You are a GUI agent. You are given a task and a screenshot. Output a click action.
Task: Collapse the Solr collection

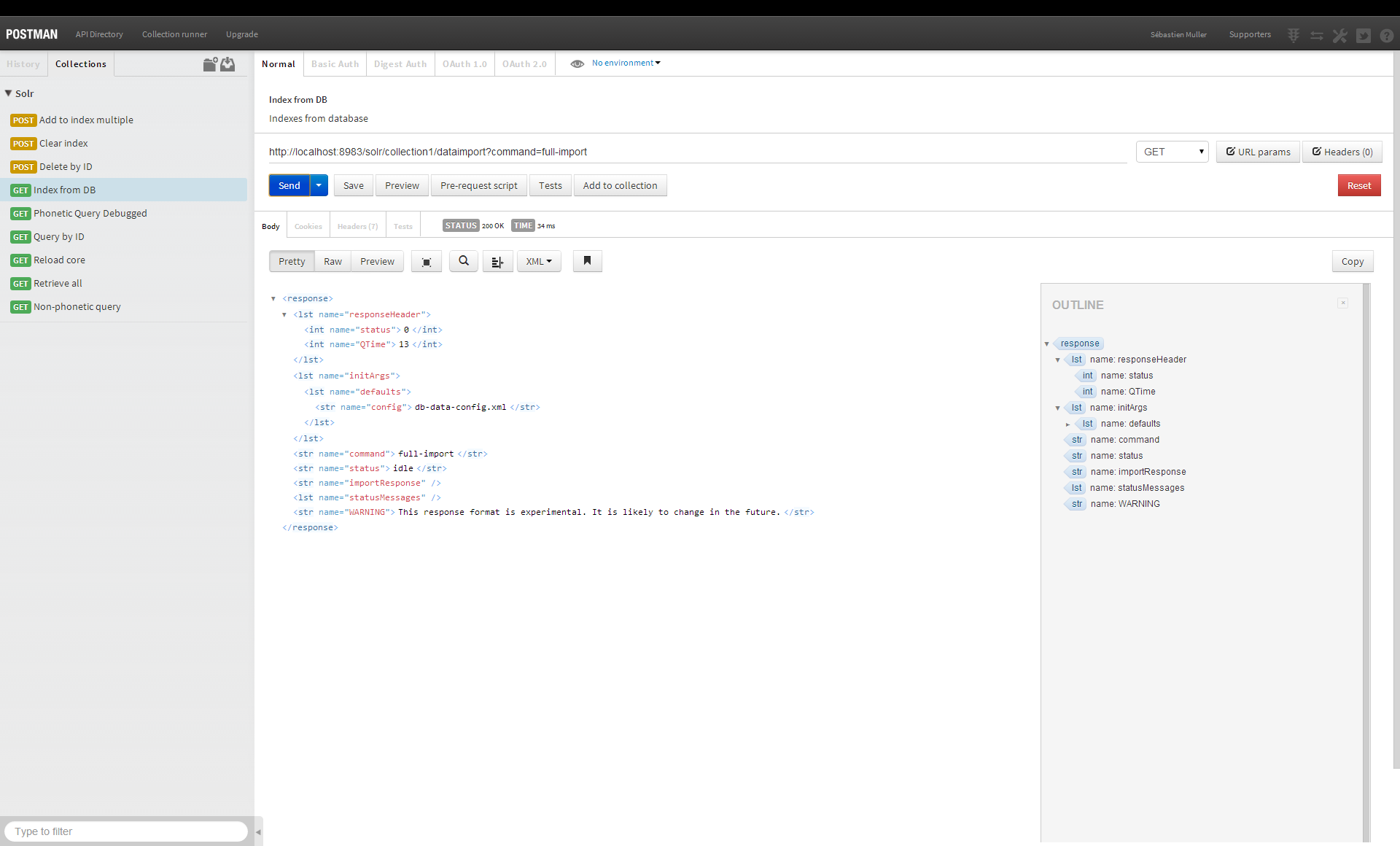click(9, 93)
